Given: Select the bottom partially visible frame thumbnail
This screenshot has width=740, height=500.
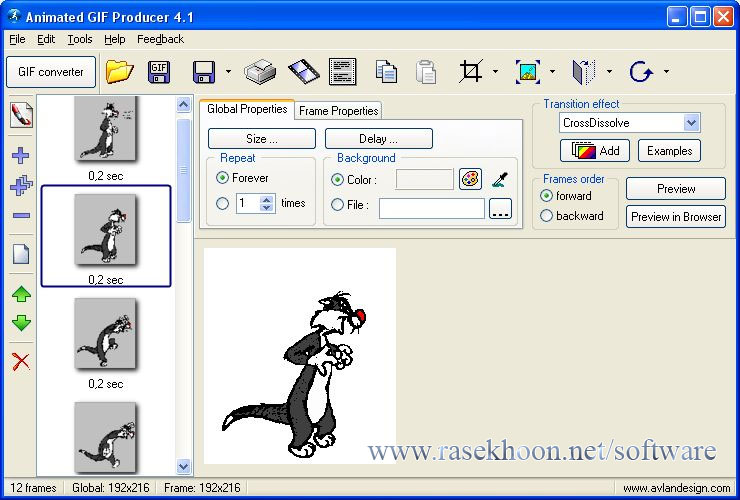Looking at the screenshot, I should point(105,437).
